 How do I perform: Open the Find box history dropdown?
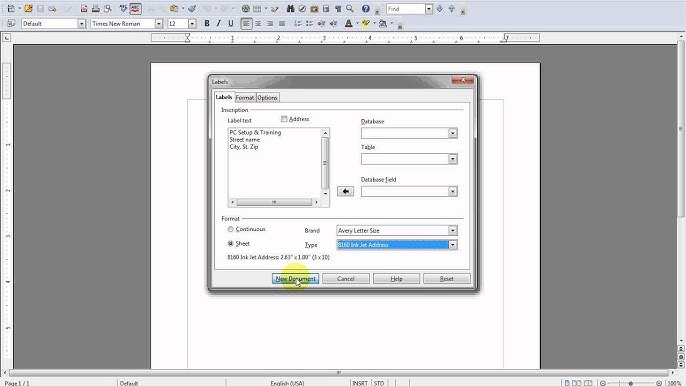429,9
